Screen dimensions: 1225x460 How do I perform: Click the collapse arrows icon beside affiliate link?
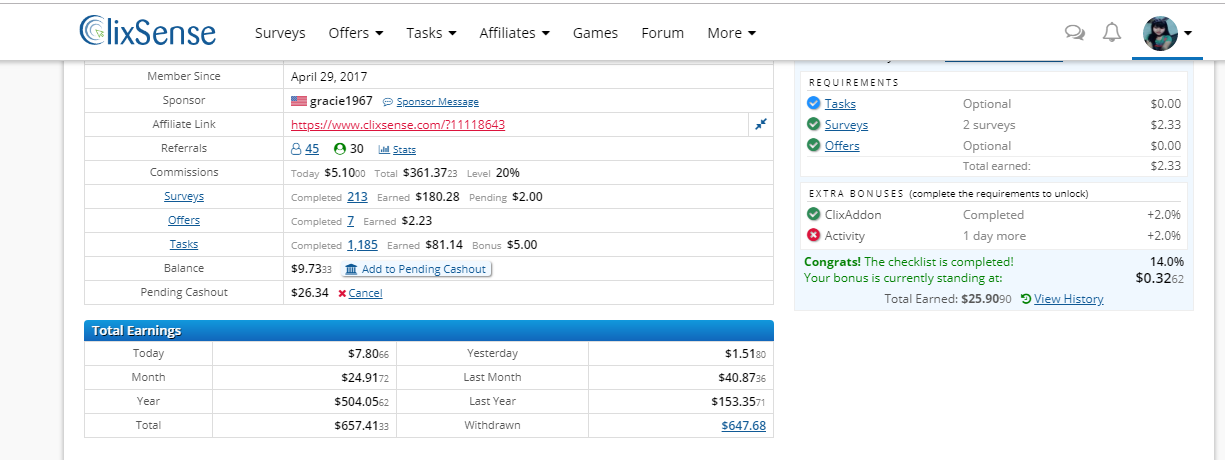tap(761, 124)
